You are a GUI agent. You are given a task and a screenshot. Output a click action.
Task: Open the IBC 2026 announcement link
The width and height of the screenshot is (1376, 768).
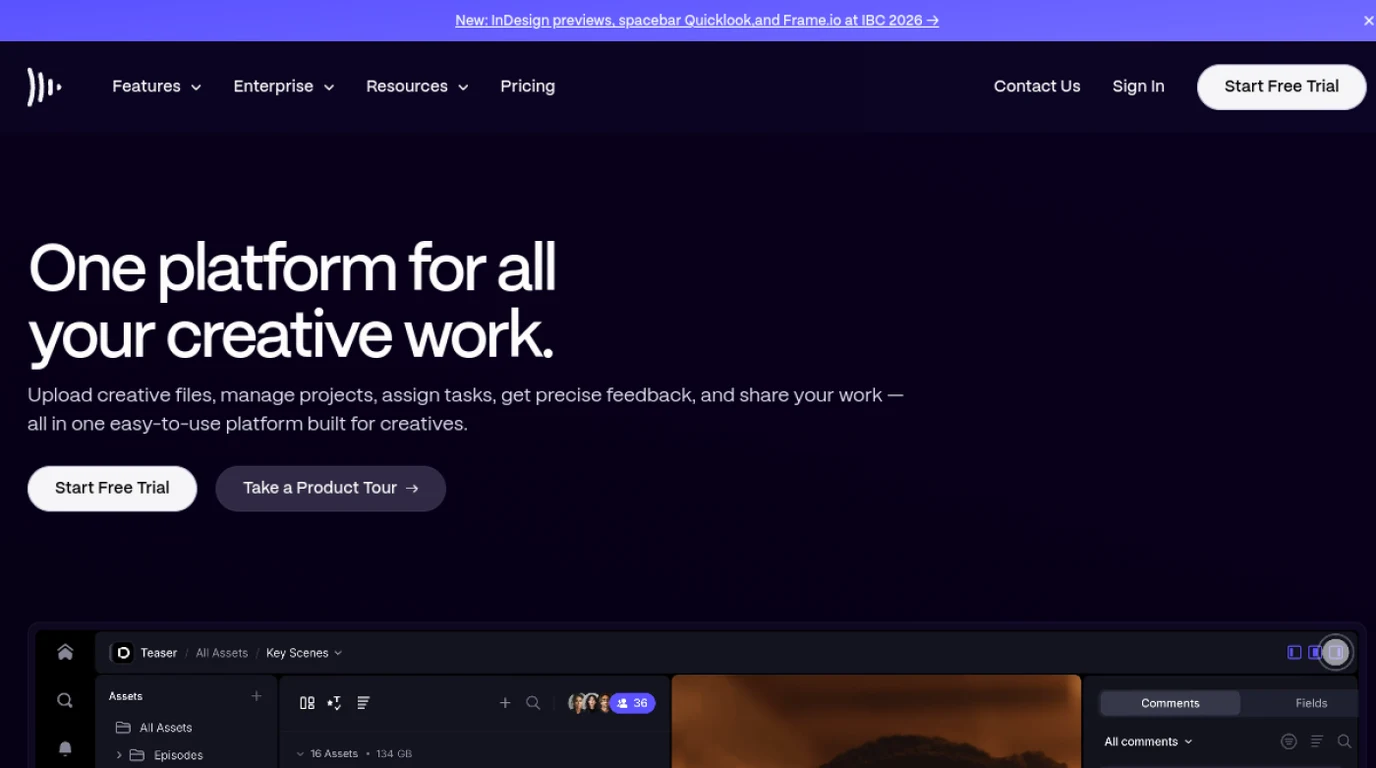(697, 20)
